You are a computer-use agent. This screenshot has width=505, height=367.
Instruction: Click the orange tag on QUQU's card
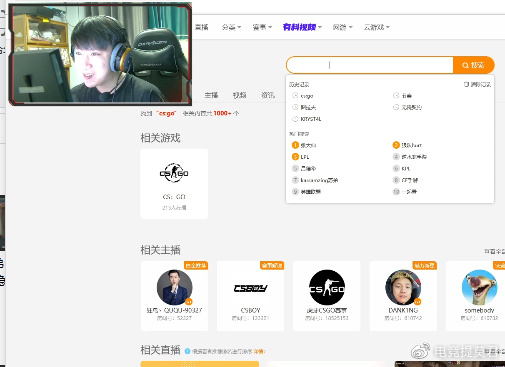click(x=196, y=265)
